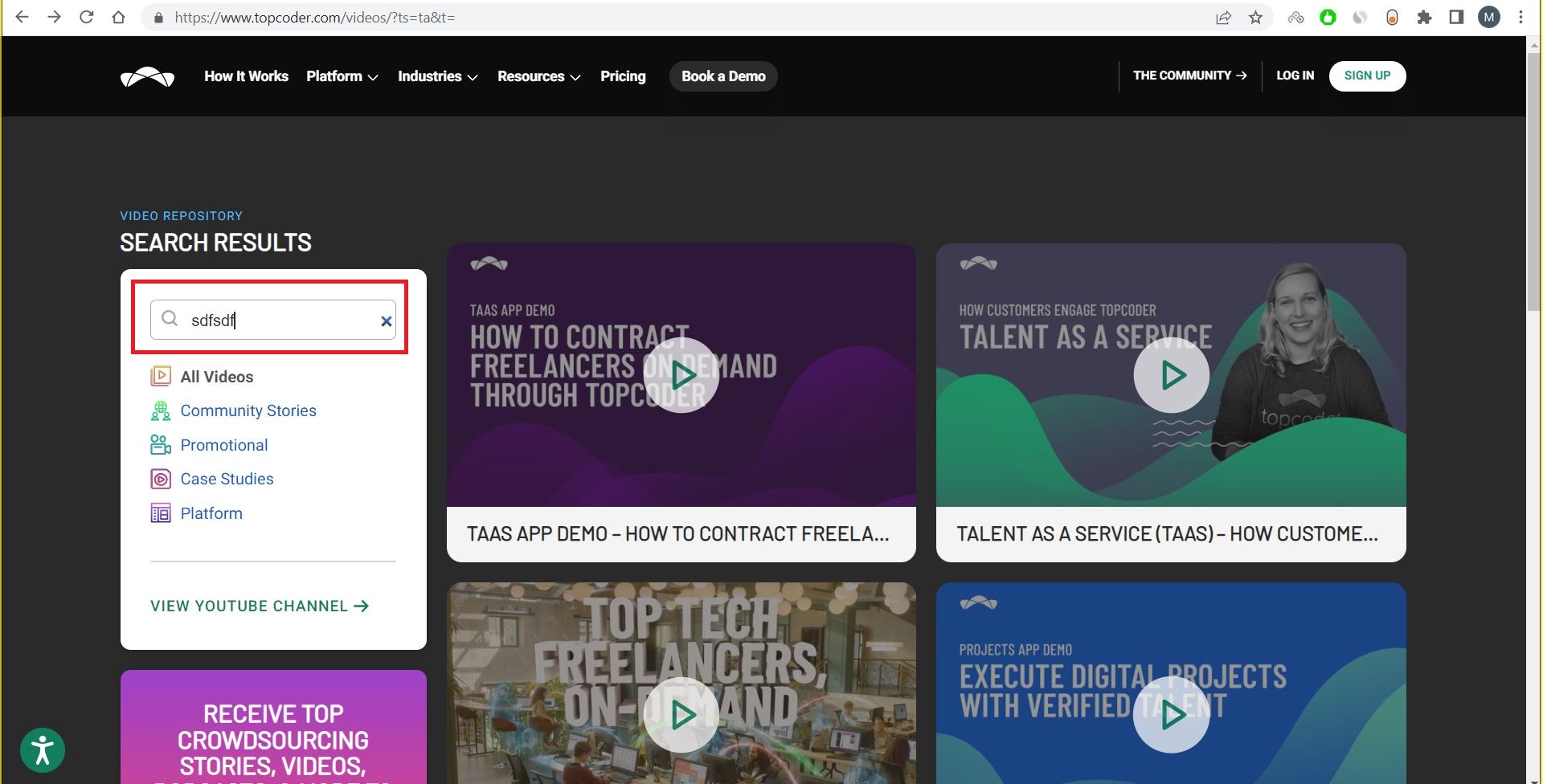Image resolution: width=1543 pixels, height=784 pixels.
Task: Click the address bar URL
Action: tap(315, 18)
